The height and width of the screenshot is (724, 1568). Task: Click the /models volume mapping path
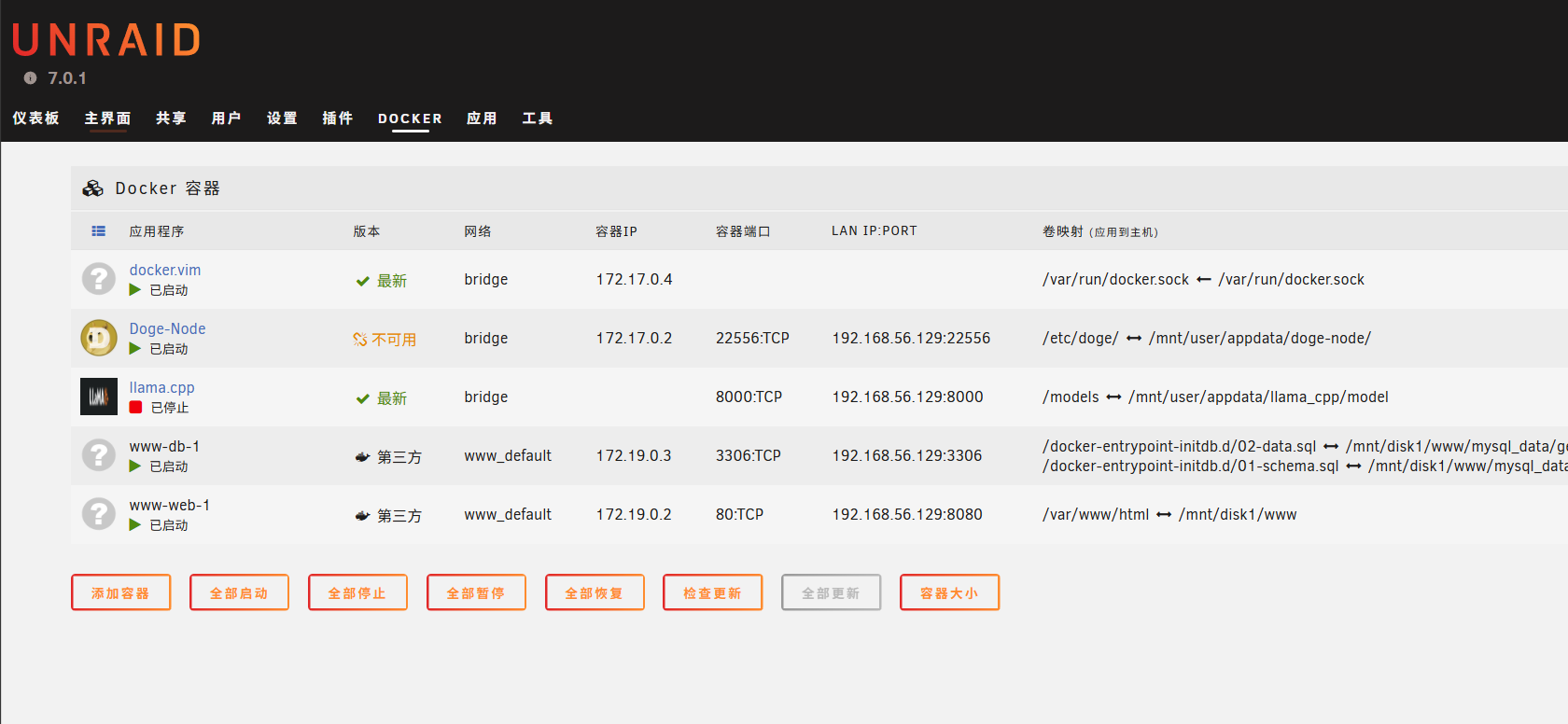pos(1071,397)
